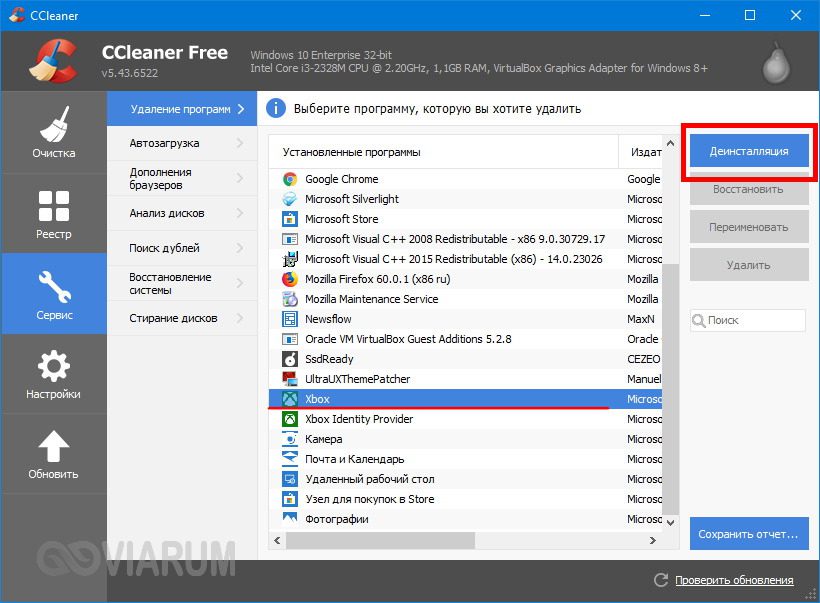Click the CCleaner logo in the header
820x603 pixels.
pos(54,61)
